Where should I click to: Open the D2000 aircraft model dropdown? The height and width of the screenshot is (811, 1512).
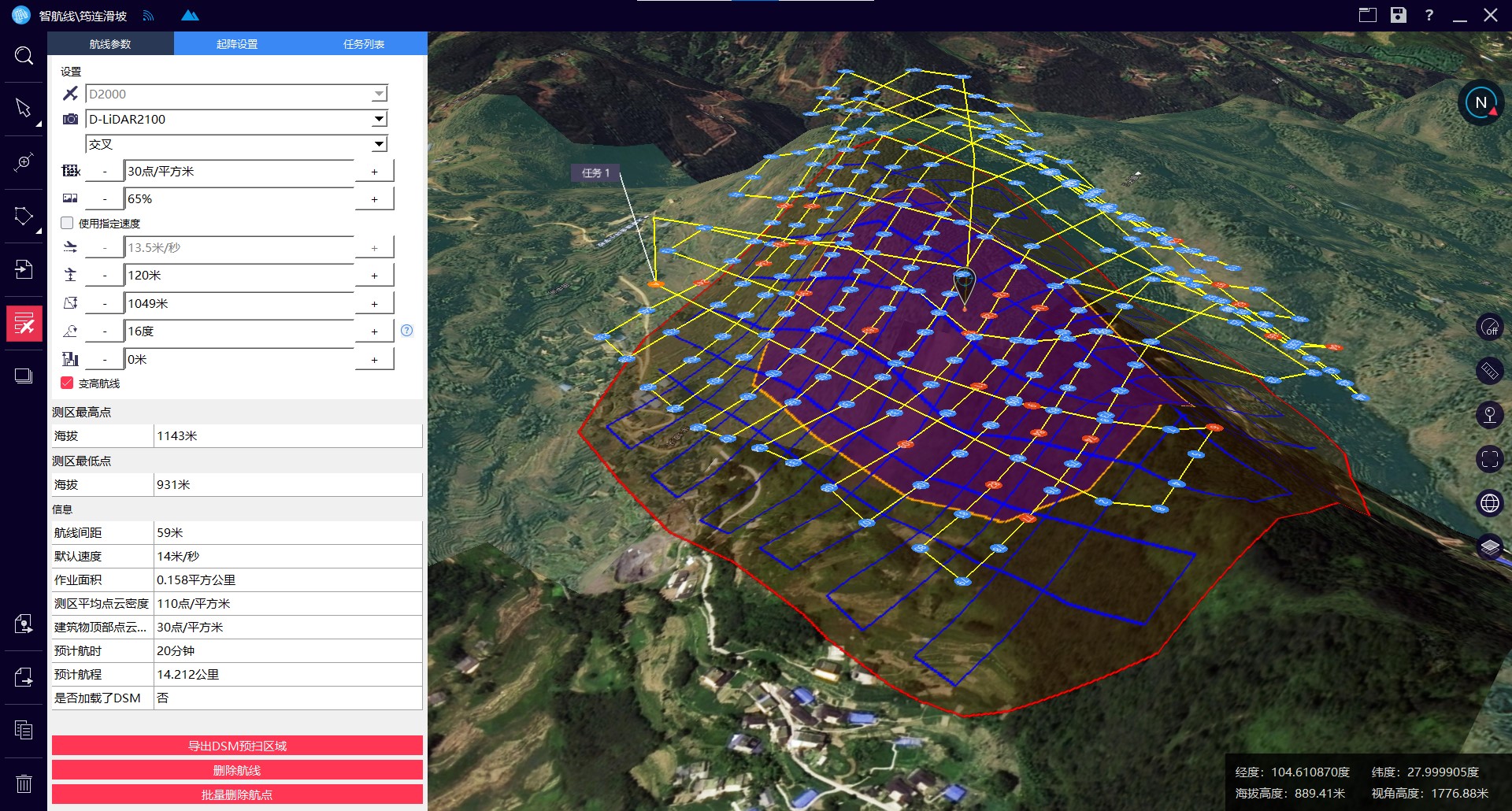(379, 94)
